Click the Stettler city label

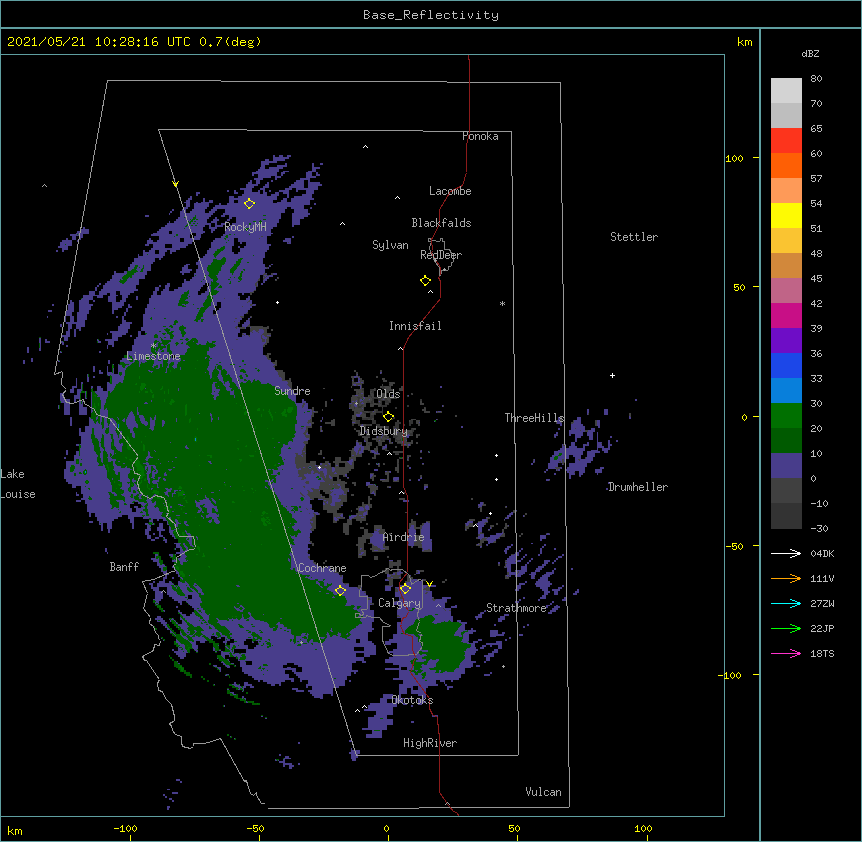click(x=634, y=237)
